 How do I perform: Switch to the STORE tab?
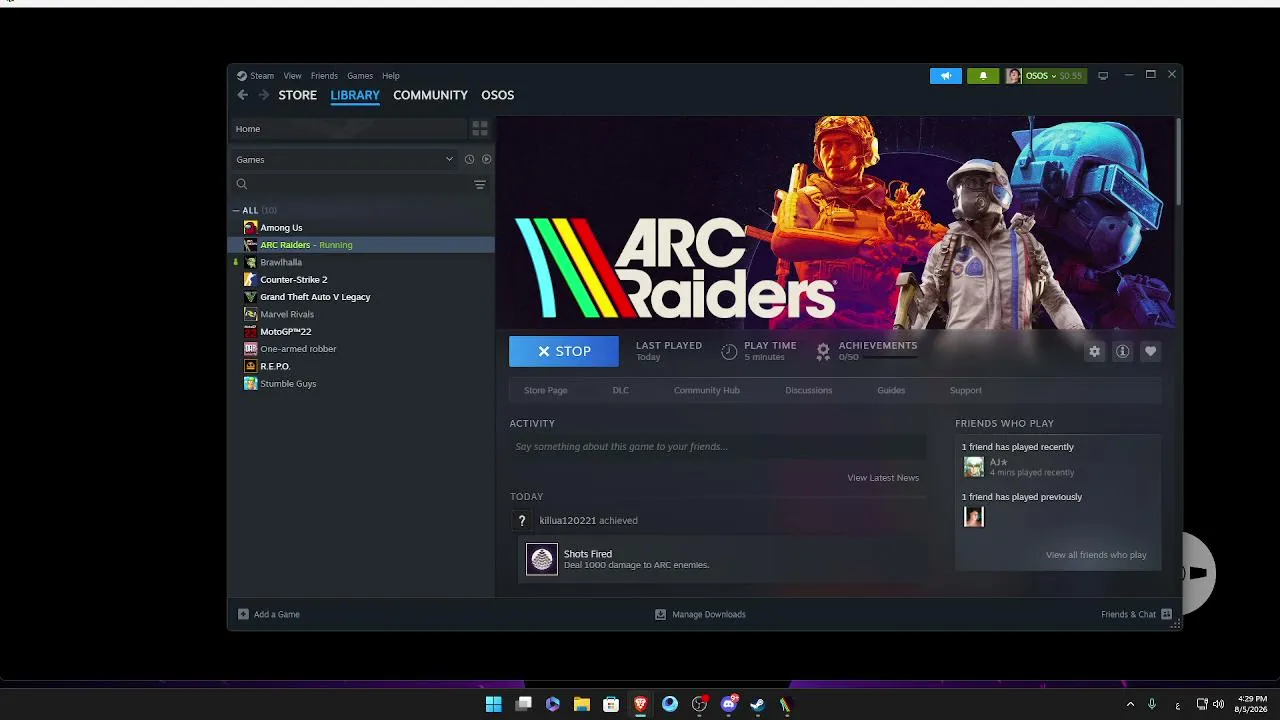[298, 95]
